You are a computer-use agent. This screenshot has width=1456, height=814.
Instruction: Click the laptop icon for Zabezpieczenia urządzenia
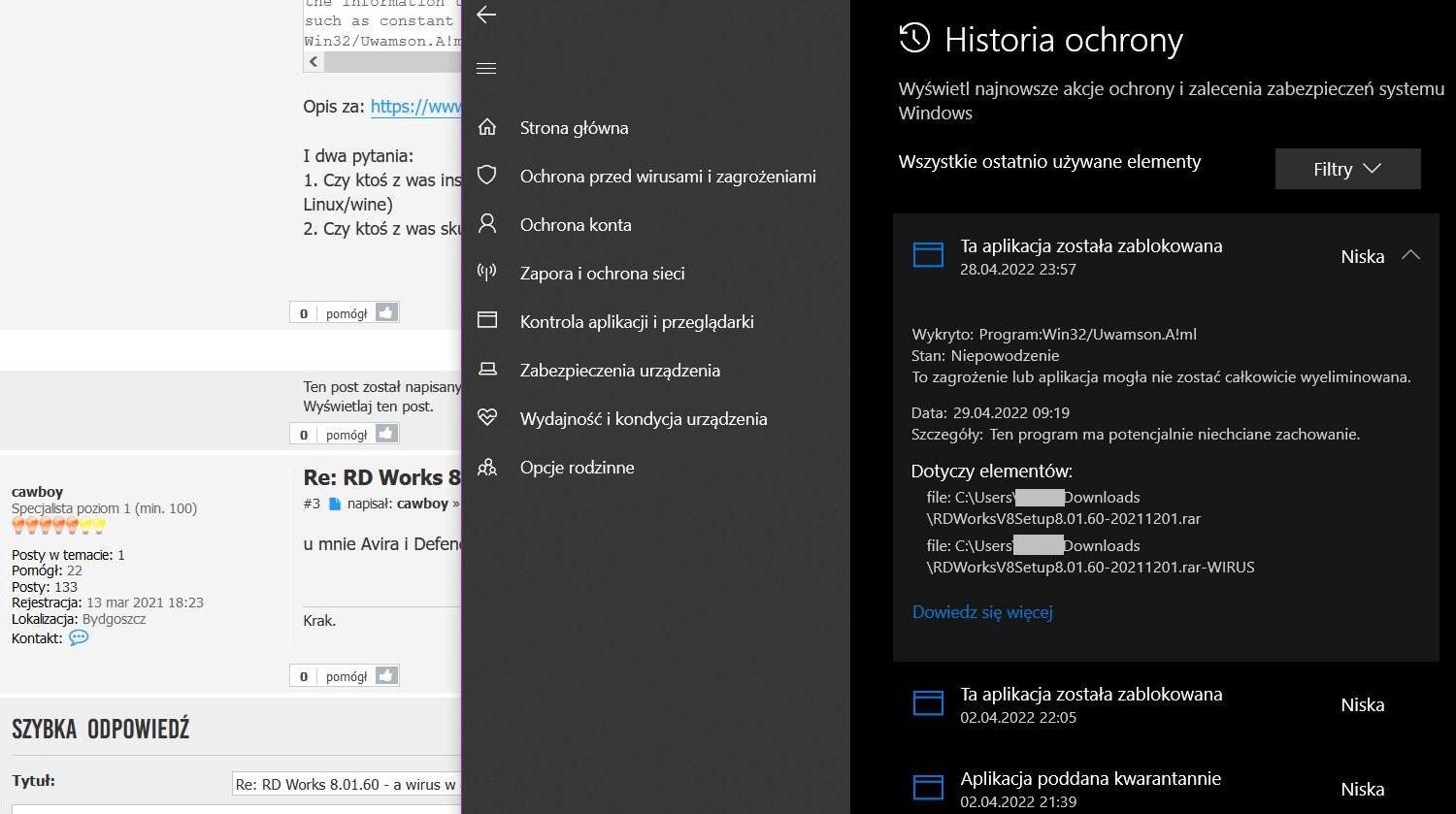click(x=487, y=370)
